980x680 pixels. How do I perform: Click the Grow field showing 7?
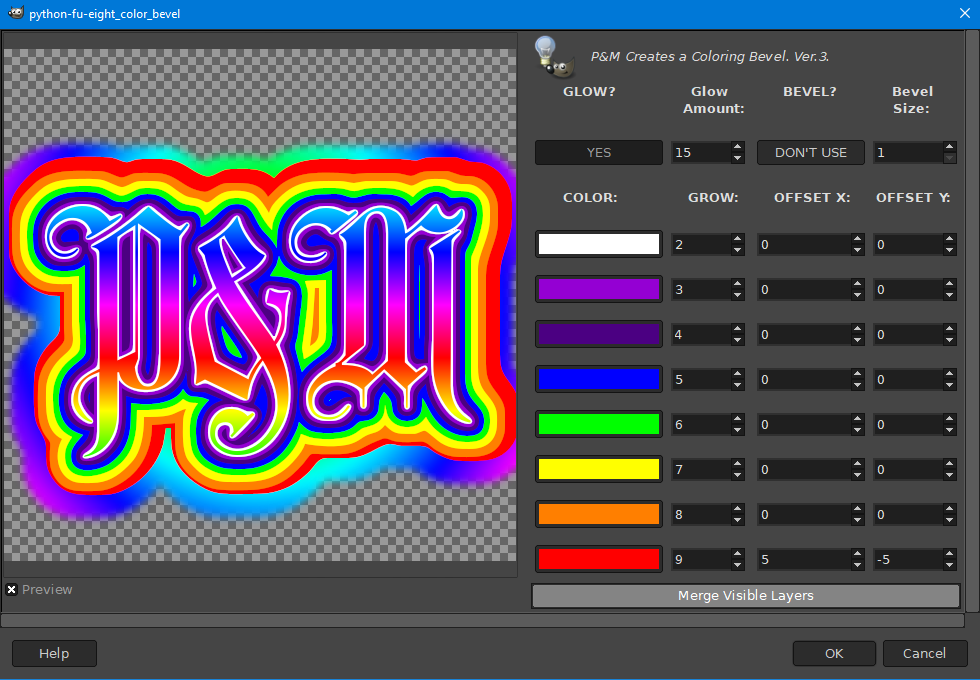pyautogui.click(x=701, y=469)
